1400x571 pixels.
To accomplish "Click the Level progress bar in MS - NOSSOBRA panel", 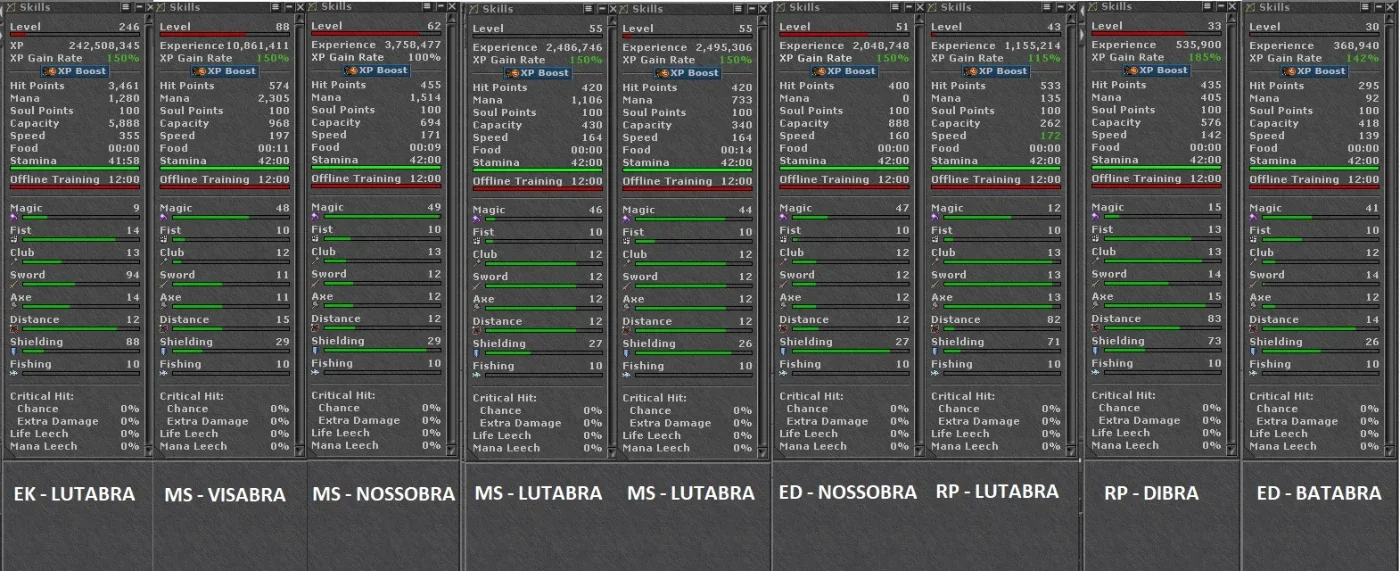I will click(376, 34).
